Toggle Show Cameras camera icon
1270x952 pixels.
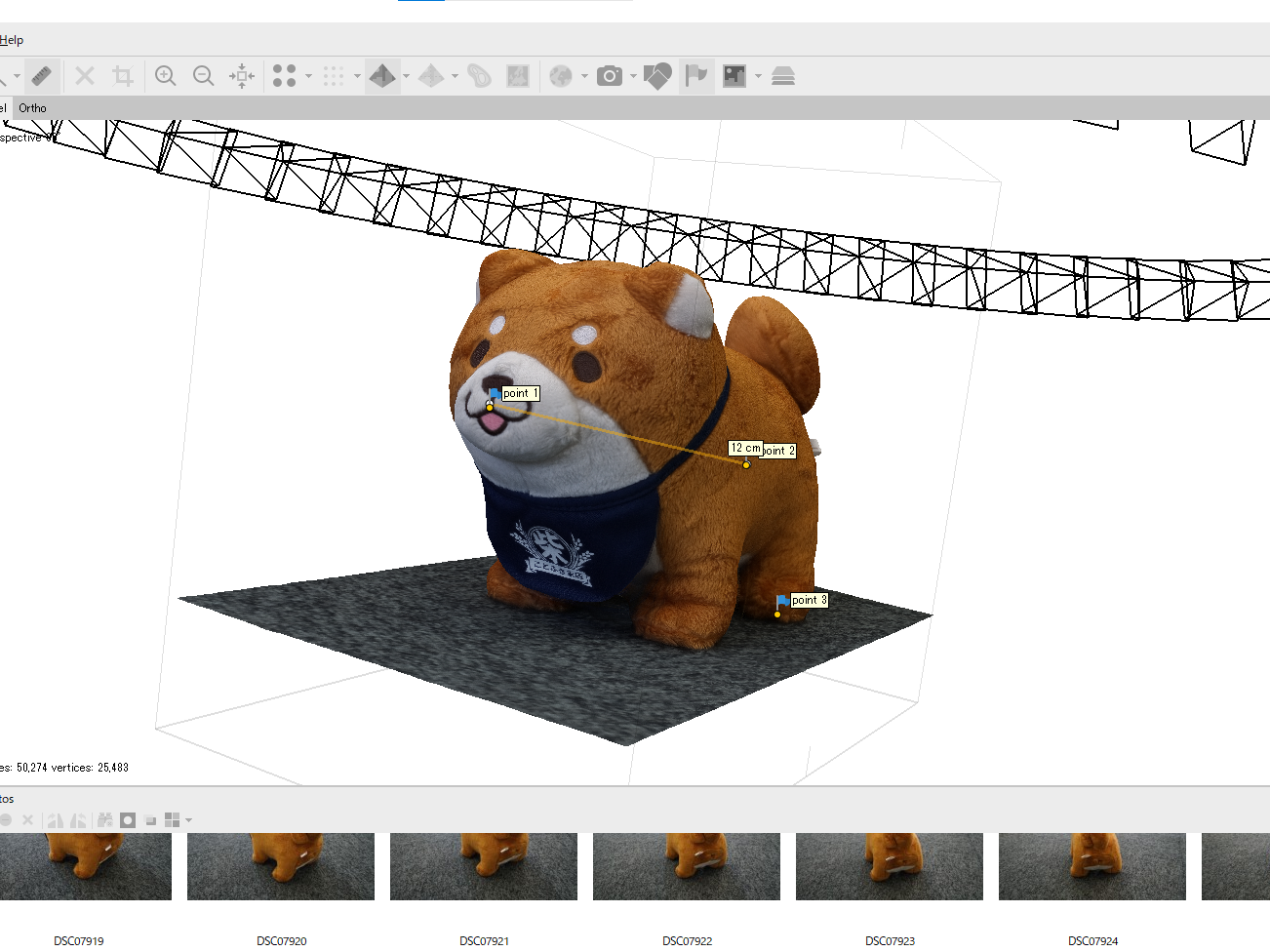click(x=610, y=76)
